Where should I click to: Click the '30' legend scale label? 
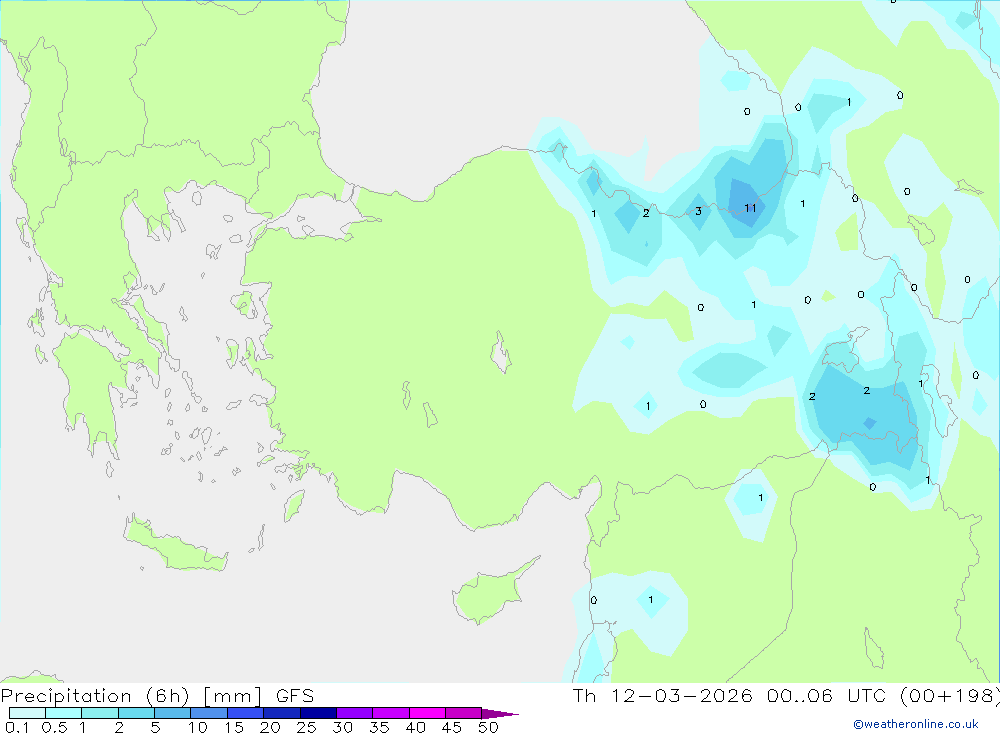[x=342, y=727]
